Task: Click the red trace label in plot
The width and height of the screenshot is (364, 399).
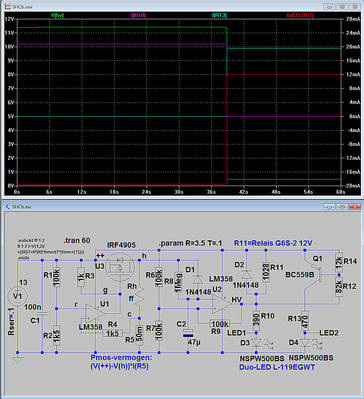Action: (x=301, y=15)
